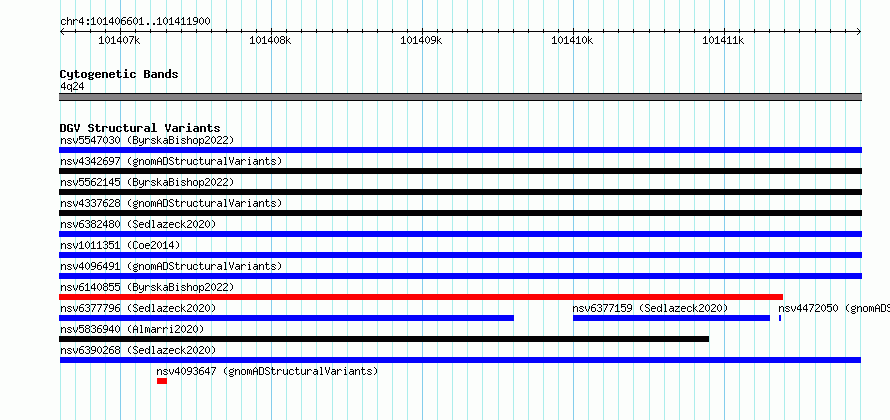Viewport: 890px width, 420px height.
Task: Select the black bar under nsv5562145
Action: (x=460, y=192)
